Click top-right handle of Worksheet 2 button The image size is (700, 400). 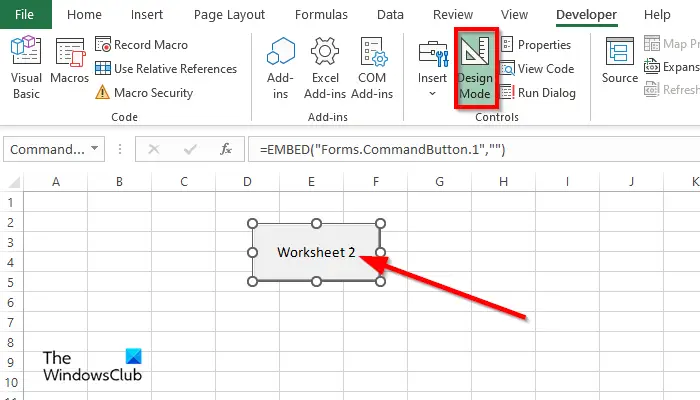[x=380, y=223]
